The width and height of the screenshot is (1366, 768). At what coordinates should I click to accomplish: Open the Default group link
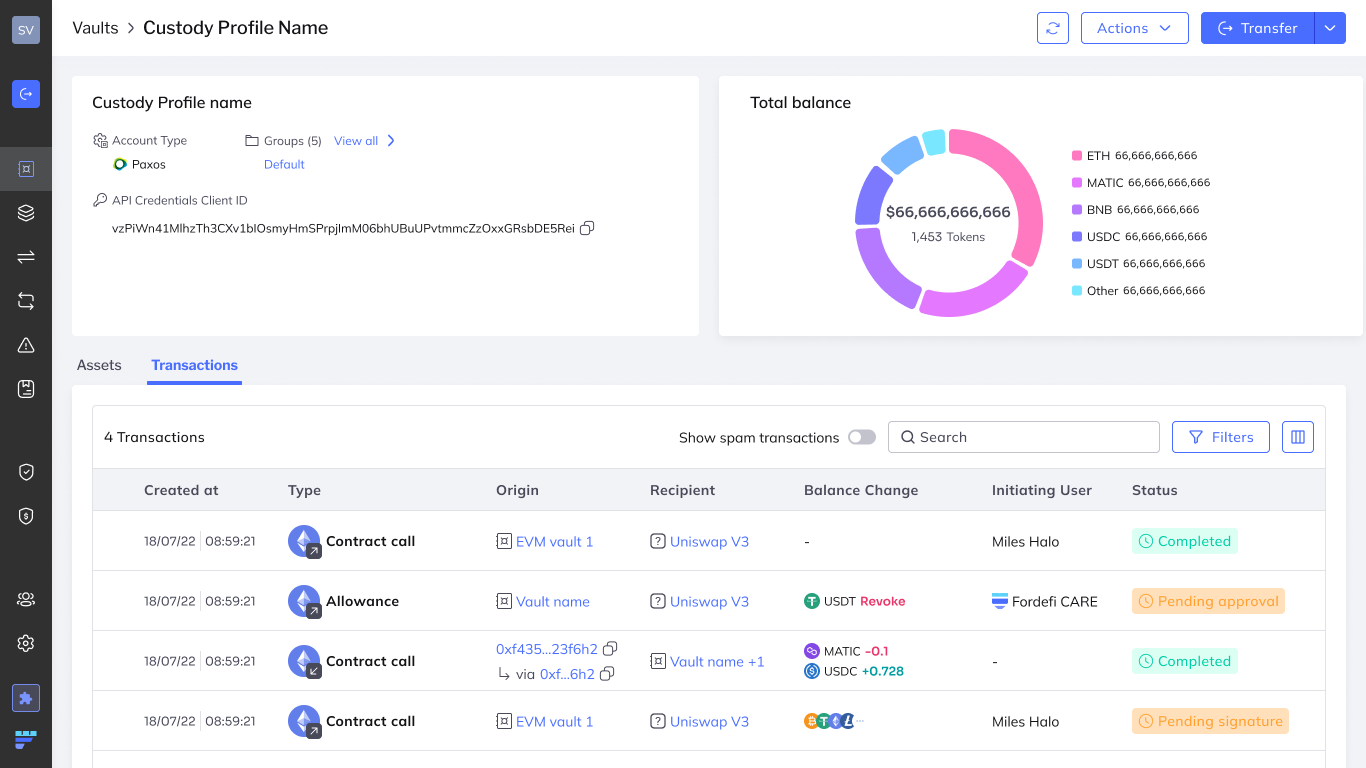tap(284, 164)
